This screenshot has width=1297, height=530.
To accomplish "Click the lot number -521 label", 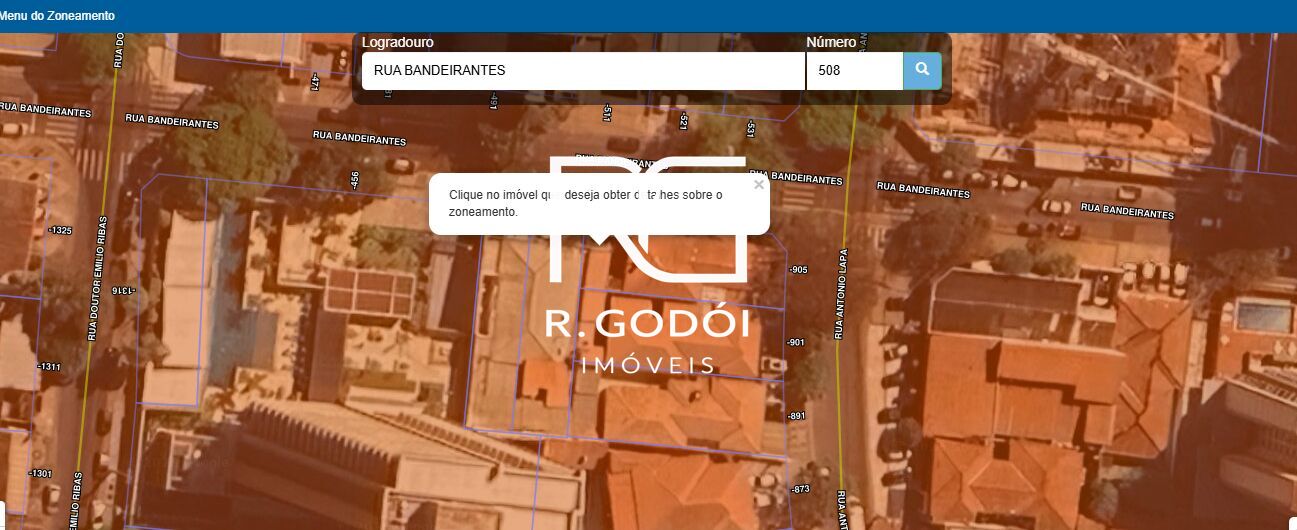I will click(684, 122).
